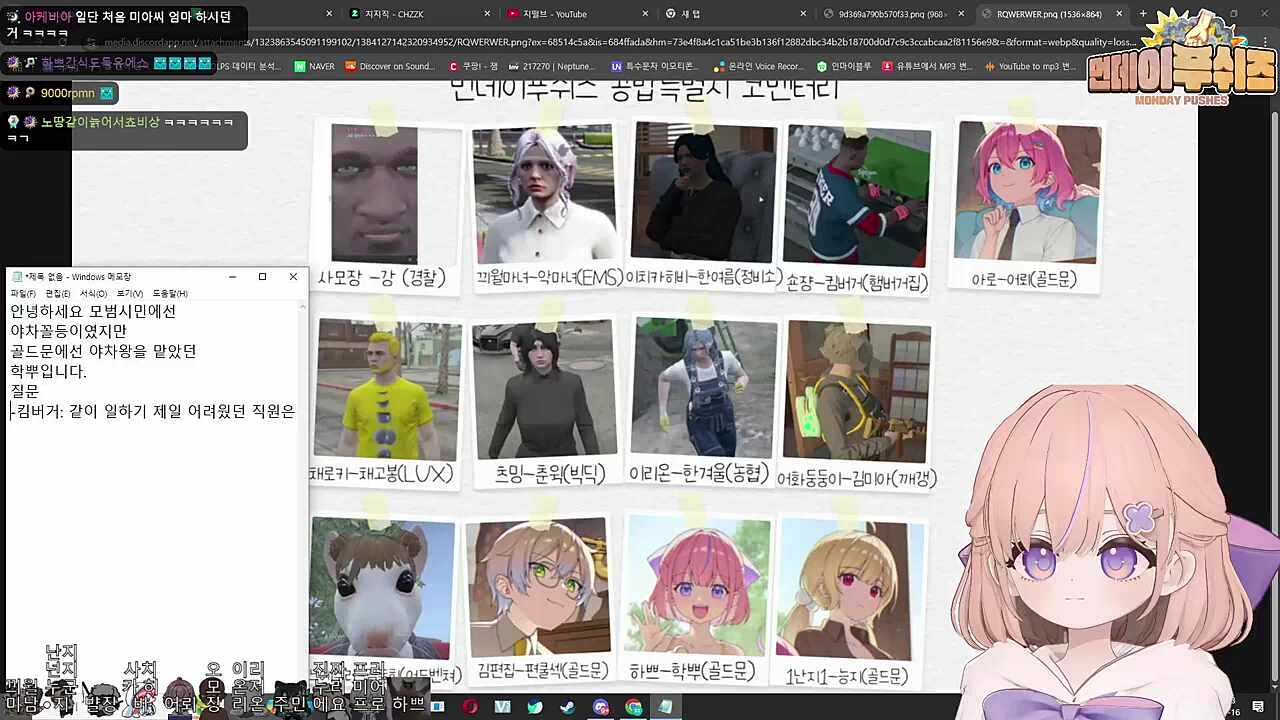Click the Notepad line starting '-킴버거:'
The width and height of the screenshot is (1280, 720).
pyautogui.click(x=153, y=411)
